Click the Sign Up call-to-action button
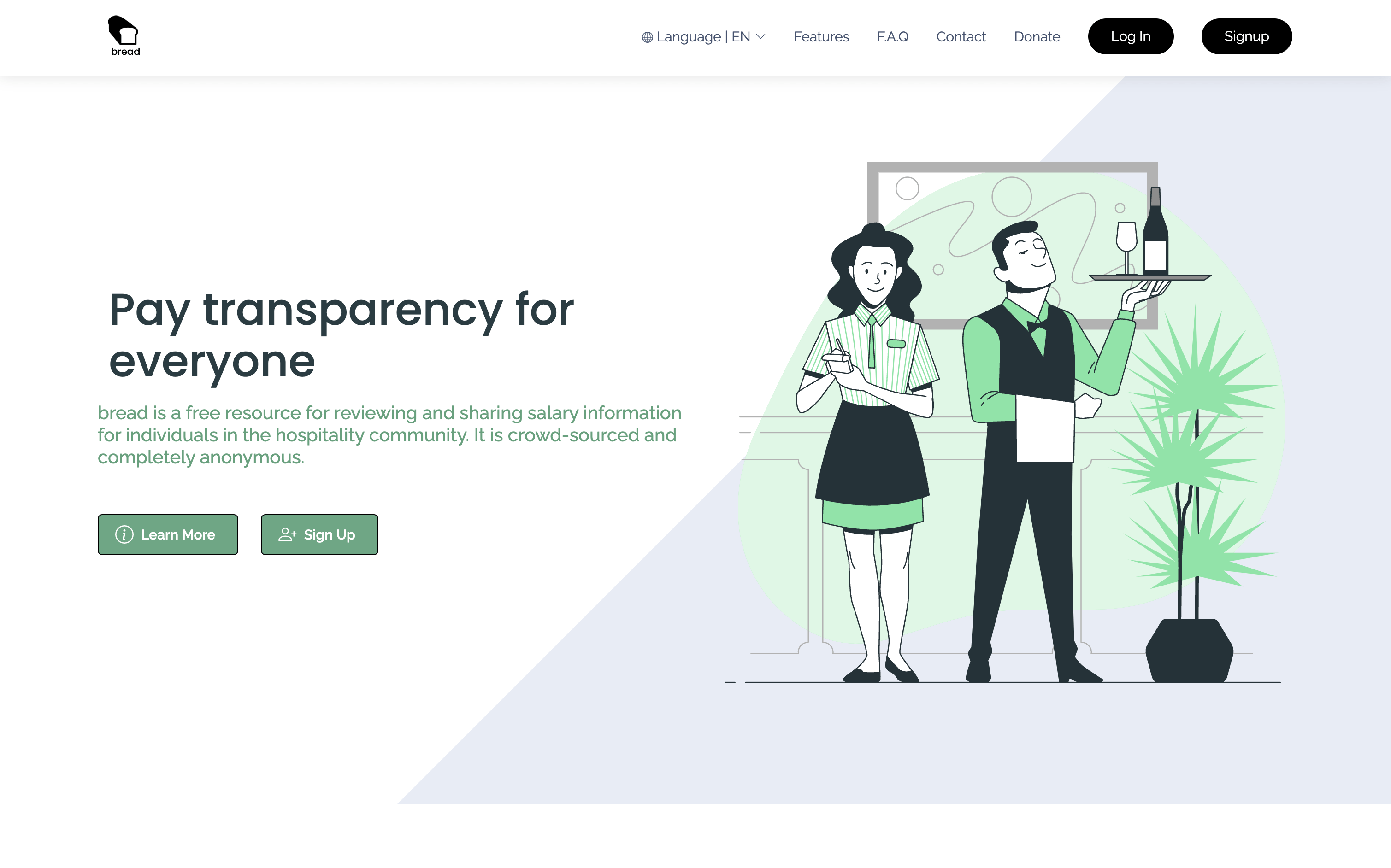The height and width of the screenshot is (868, 1391). pyautogui.click(x=319, y=534)
